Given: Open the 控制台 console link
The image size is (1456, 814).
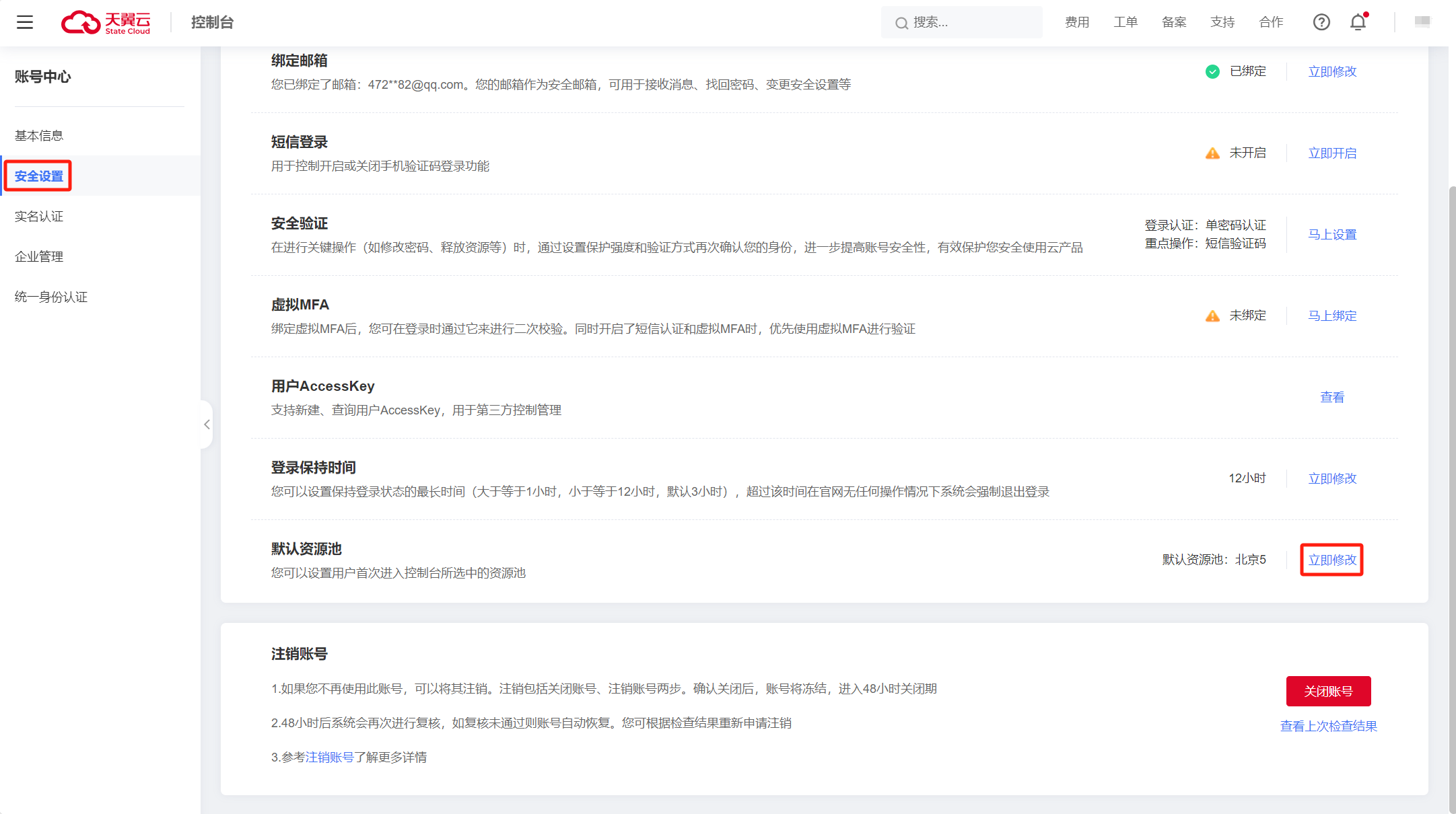Looking at the screenshot, I should pyautogui.click(x=212, y=22).
